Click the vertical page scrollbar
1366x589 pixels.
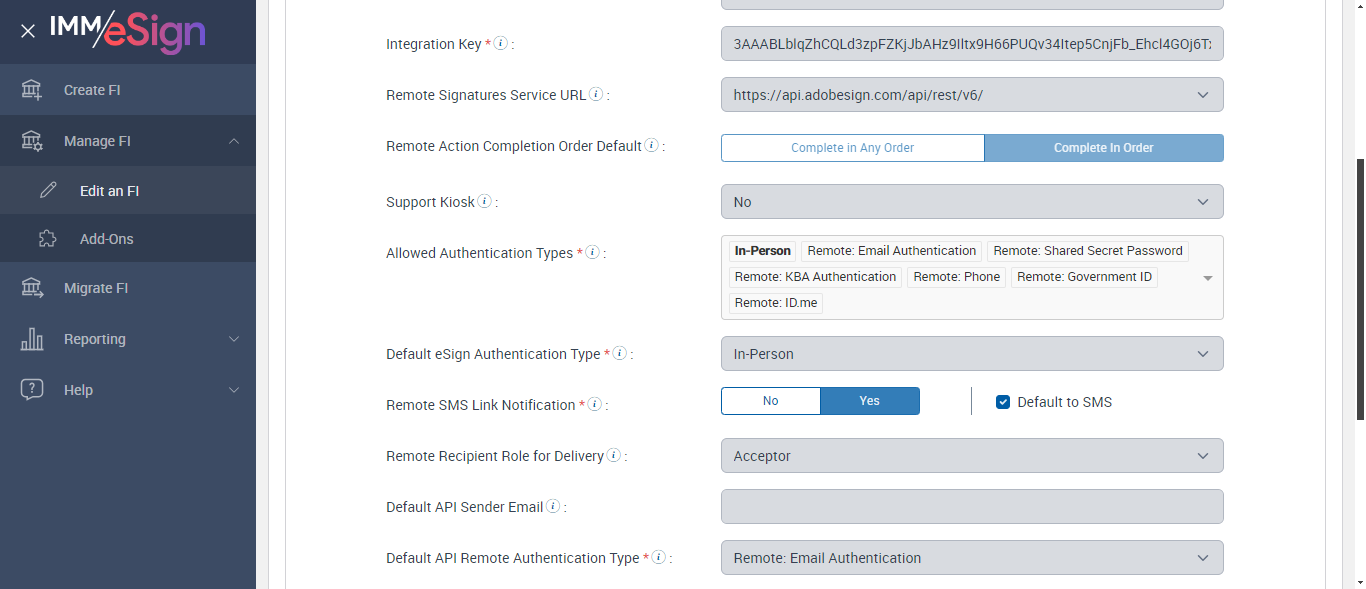[1357, 290]
